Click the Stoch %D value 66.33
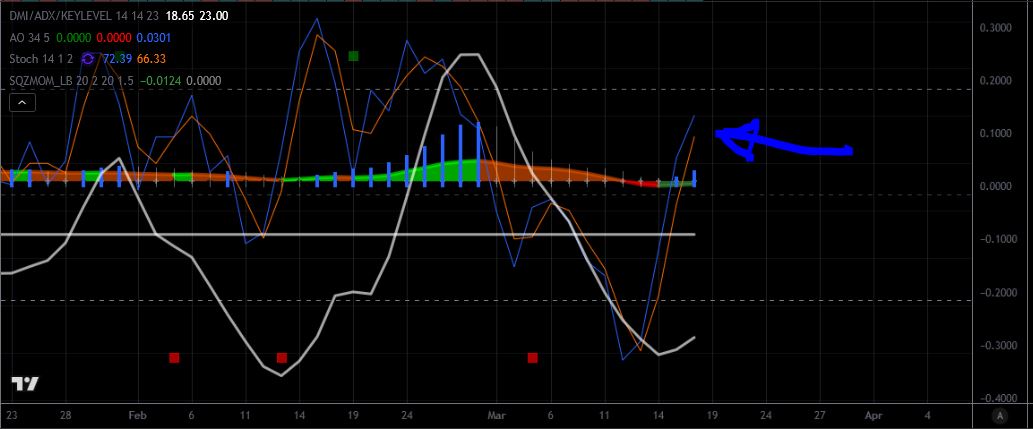This screenshot has width=1033, height=429. click(x=152, y=59)
